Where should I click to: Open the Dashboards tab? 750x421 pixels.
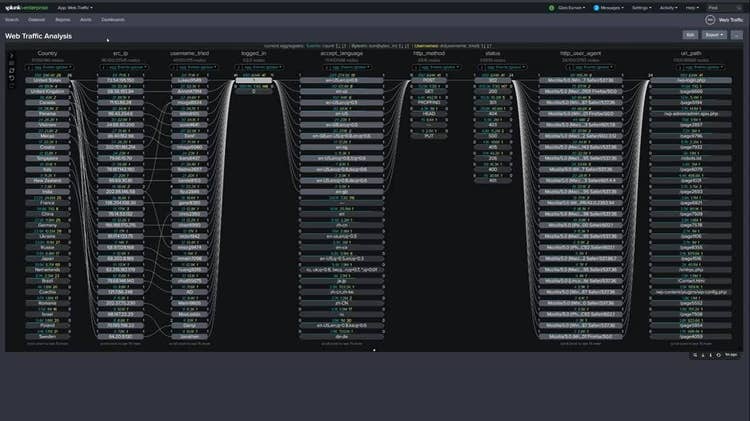(113, 19)
